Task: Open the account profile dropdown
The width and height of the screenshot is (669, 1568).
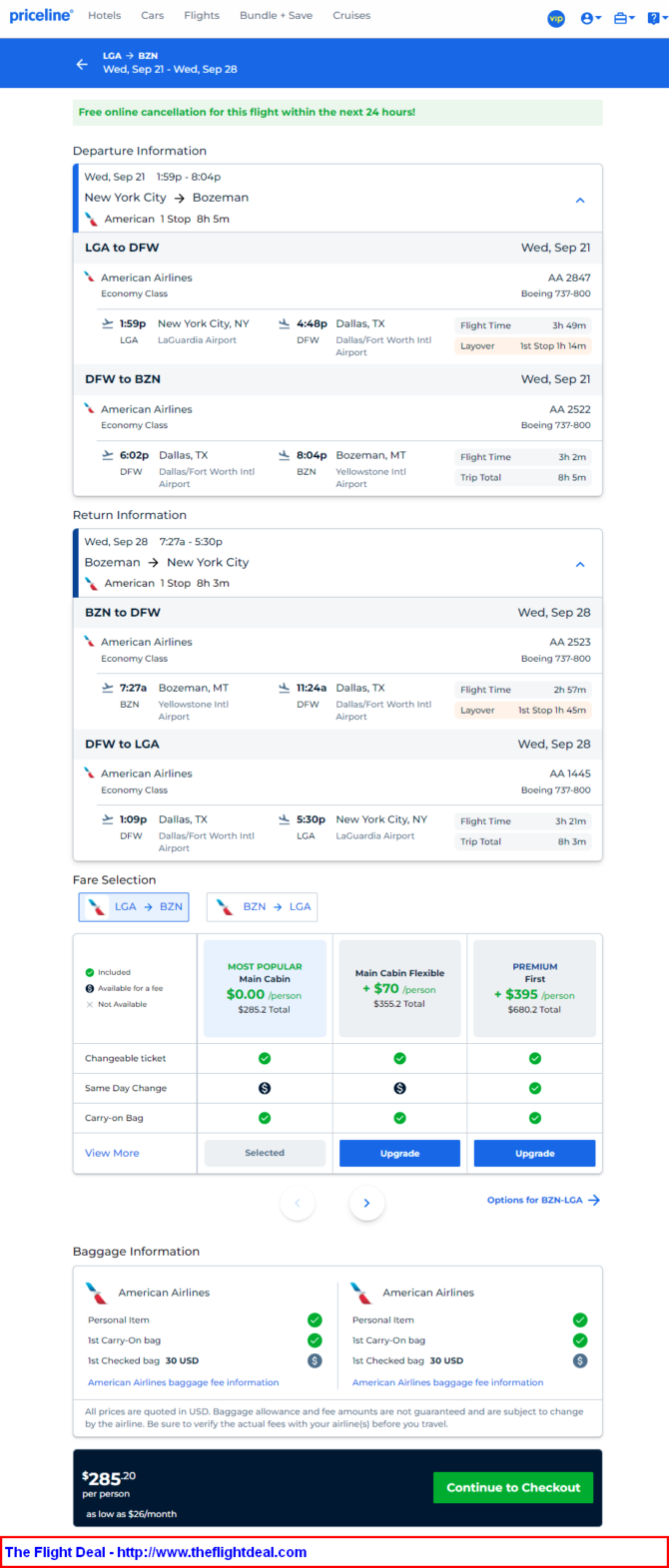Action: 590,18
